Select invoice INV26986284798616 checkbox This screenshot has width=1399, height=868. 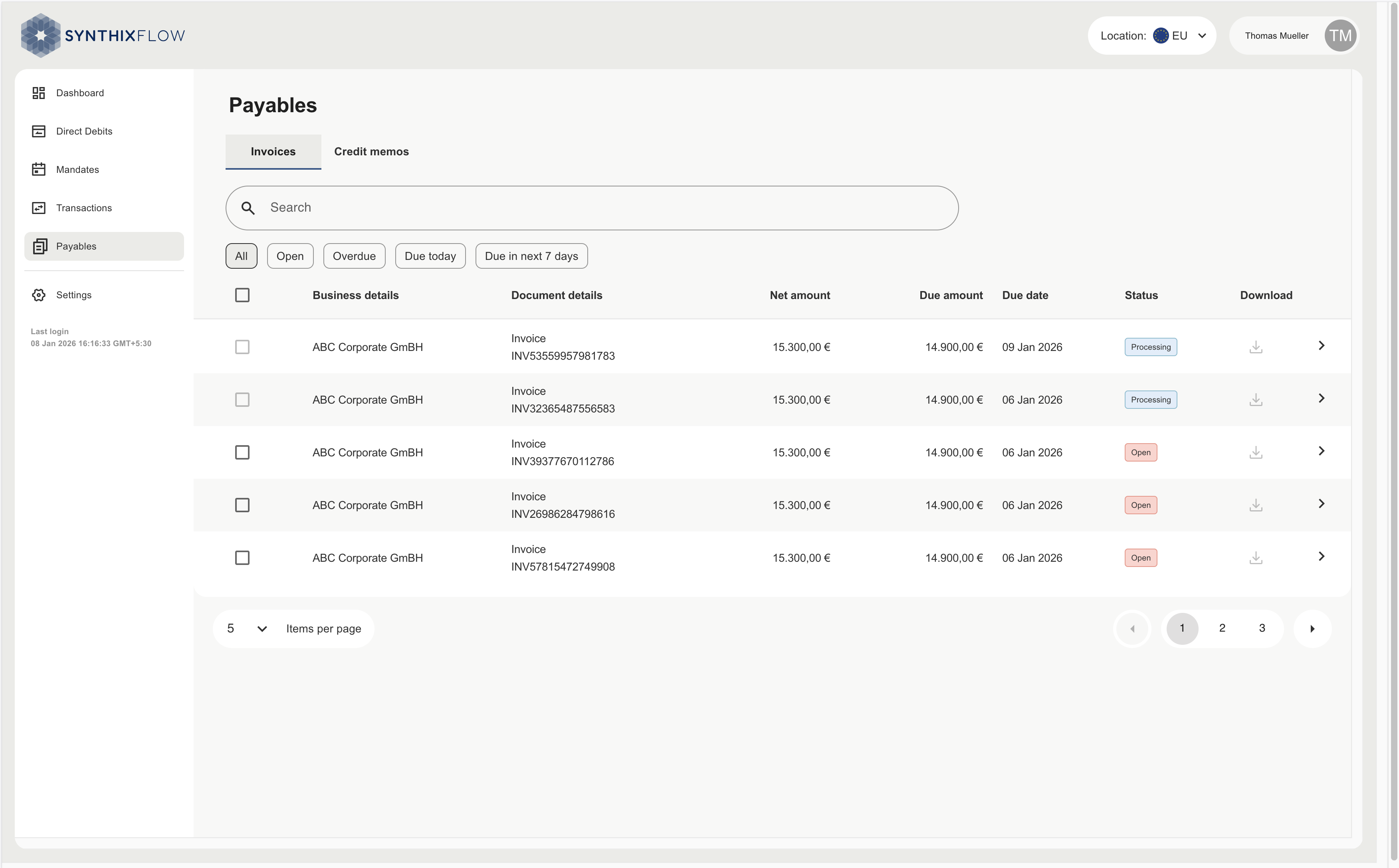[242, 505]
